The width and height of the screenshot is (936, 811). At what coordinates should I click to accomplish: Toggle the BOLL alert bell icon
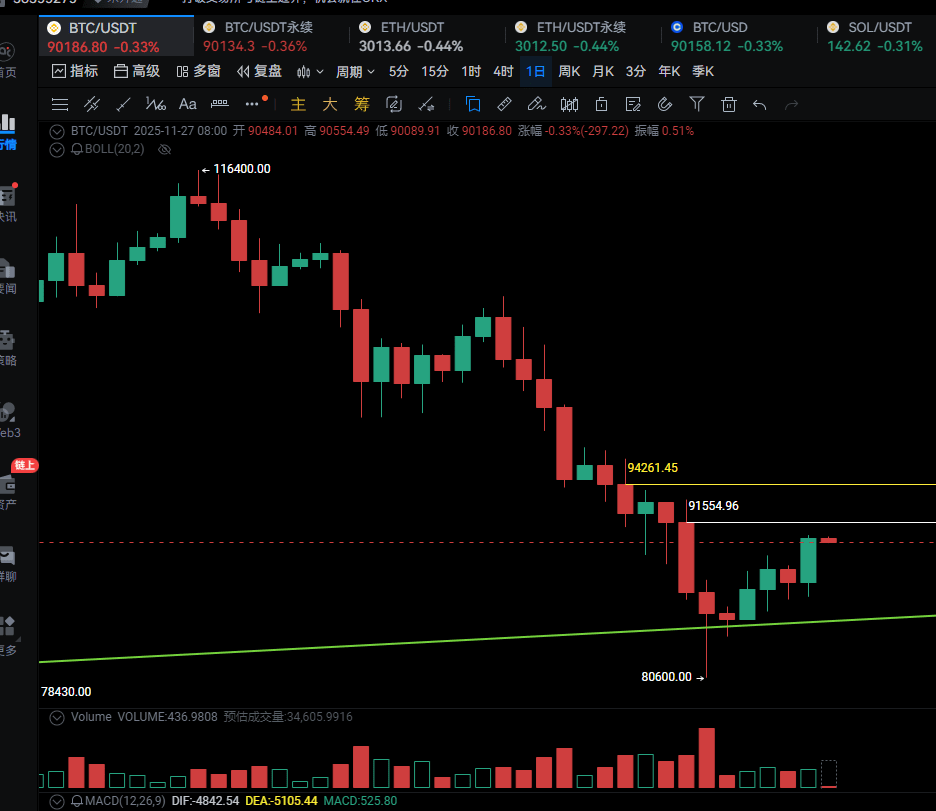click(76, 149)
